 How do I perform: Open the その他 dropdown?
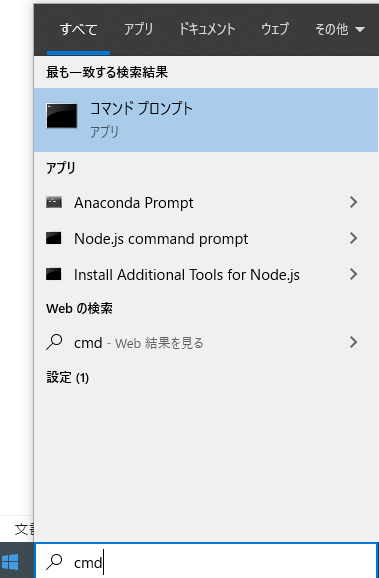(340, 29)
